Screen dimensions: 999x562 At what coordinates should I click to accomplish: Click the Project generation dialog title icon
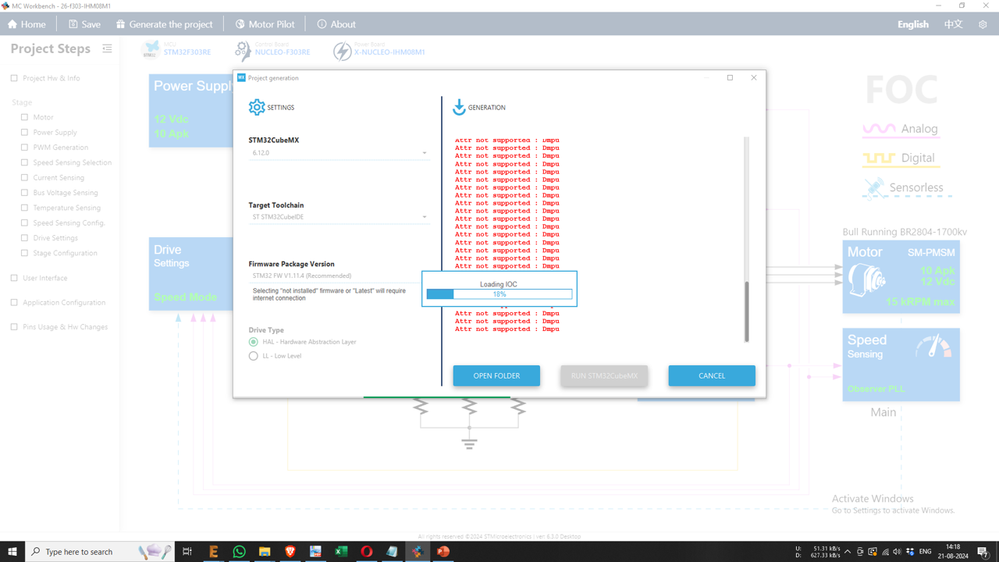coord(241,78)
